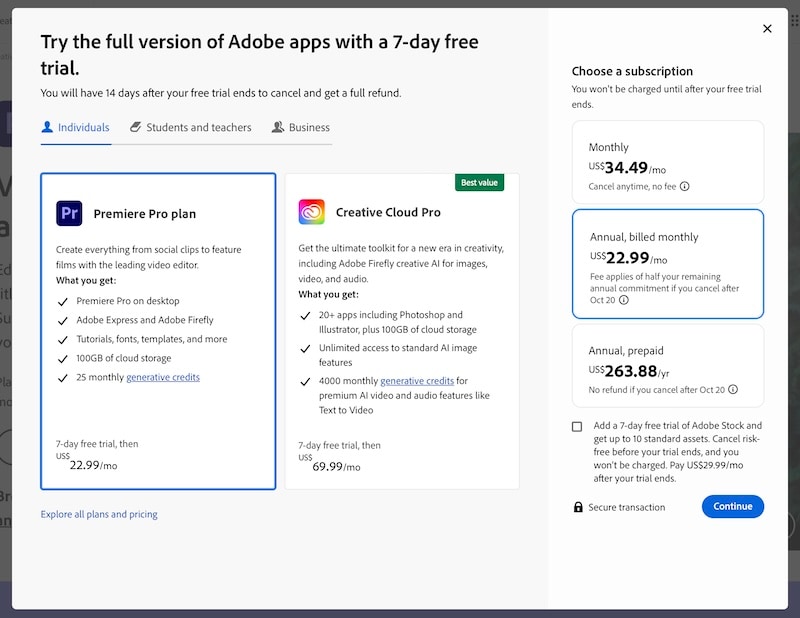Click the Secure transaction lock icon
The width and height of the screenshot is (800, 618).
coord(578,507)
